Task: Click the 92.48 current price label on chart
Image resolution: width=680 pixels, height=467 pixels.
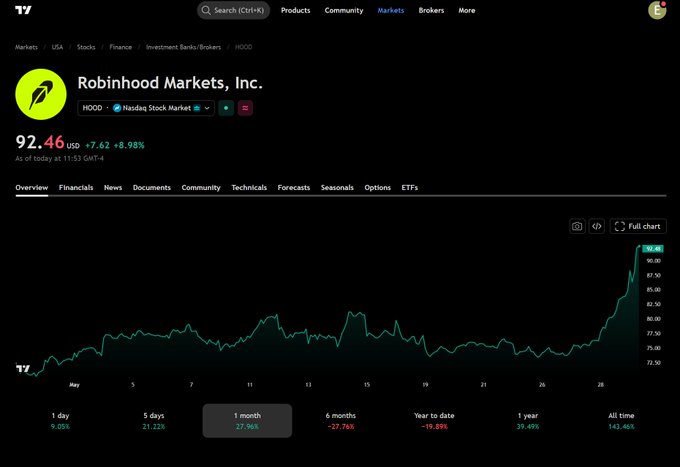Action: click(x=653, y=248)
